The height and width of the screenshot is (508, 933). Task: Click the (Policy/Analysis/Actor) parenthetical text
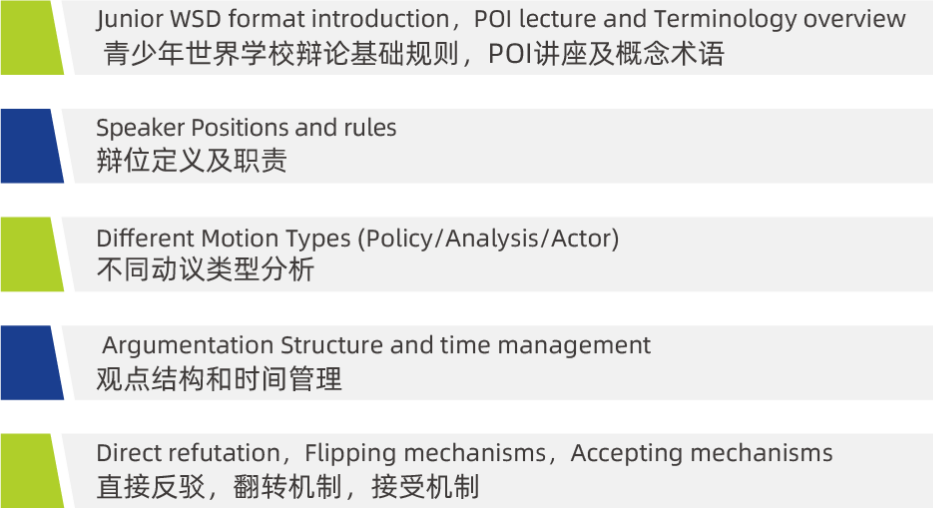tap(488, 239)
